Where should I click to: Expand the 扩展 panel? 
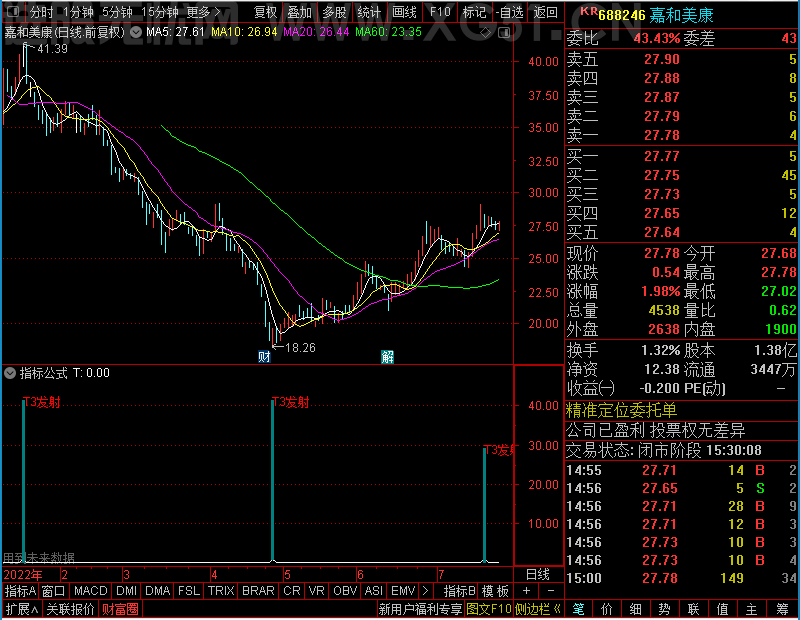click(x=22, y=609)
